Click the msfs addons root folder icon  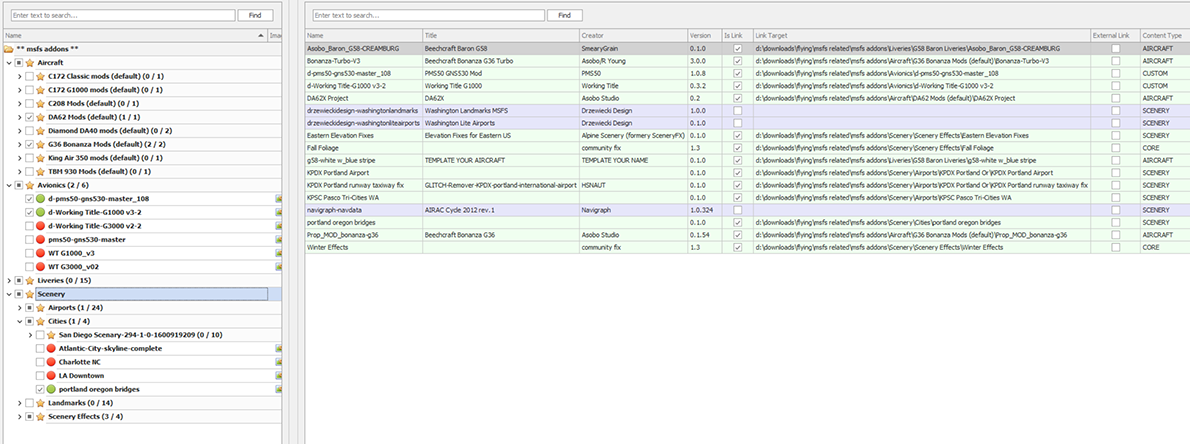8,49
